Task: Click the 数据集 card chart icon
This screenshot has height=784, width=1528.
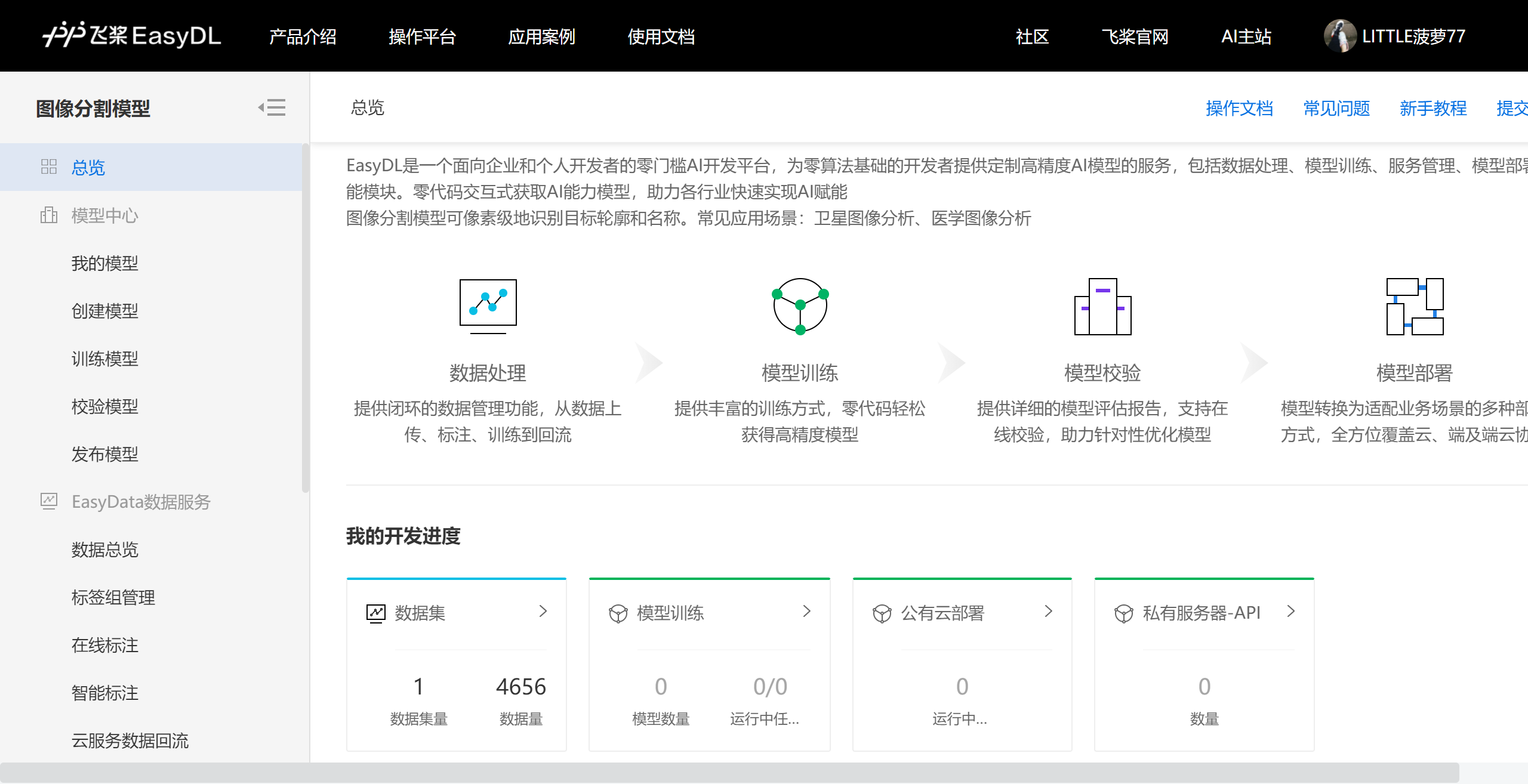Action: (376, 613)
